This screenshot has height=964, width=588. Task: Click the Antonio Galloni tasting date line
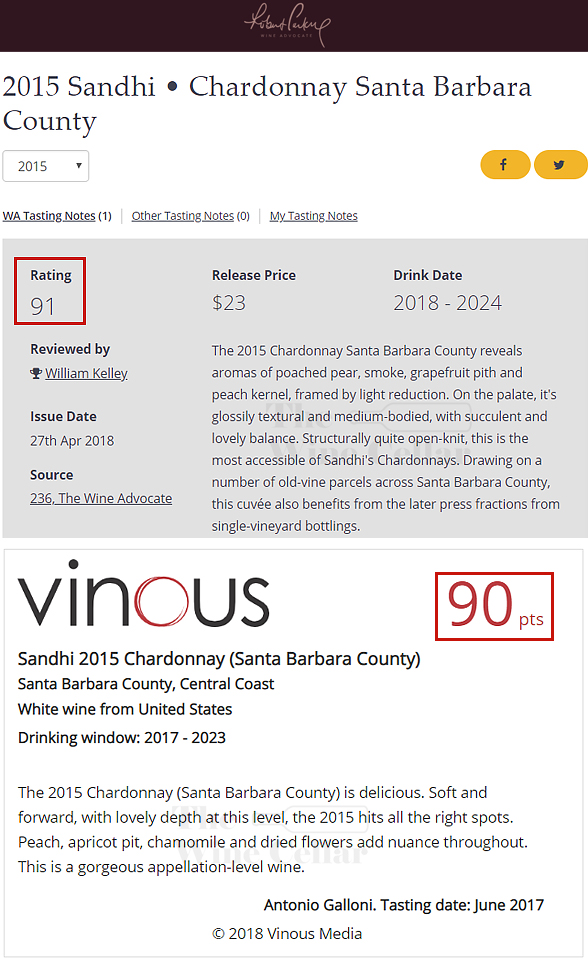[x=404, y=905]
